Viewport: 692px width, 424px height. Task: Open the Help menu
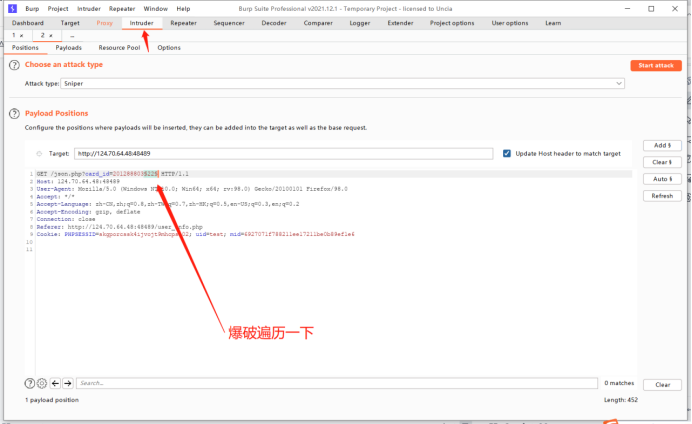pos(183,9)
